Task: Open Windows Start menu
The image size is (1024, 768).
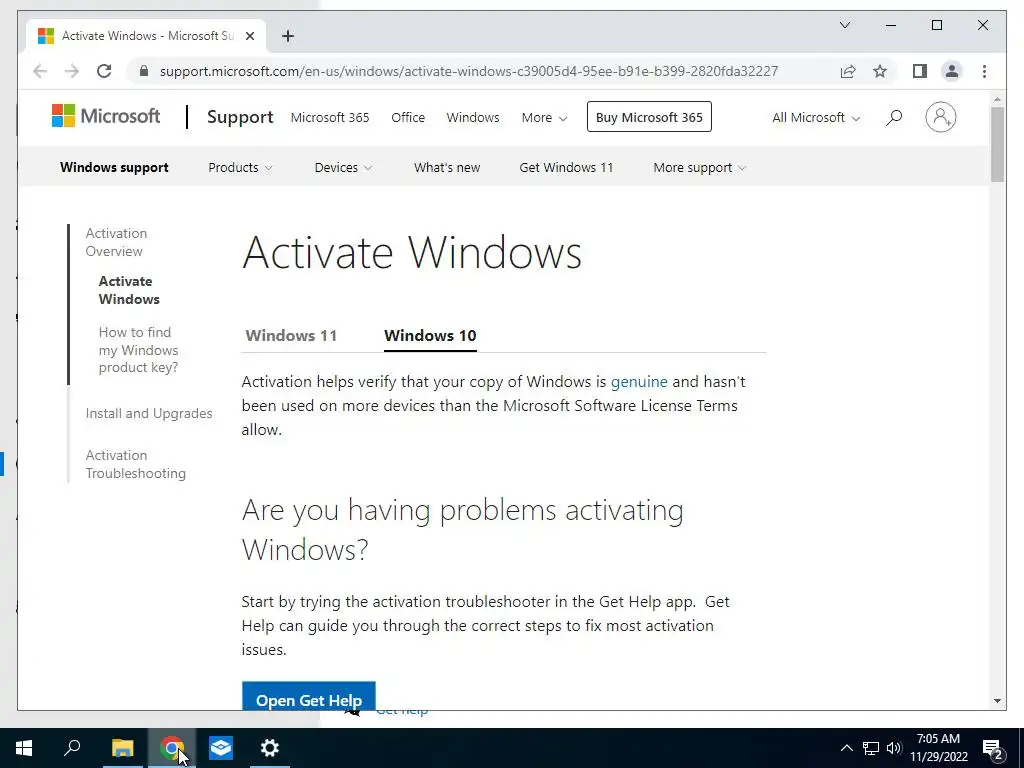Action: (24, 748)
